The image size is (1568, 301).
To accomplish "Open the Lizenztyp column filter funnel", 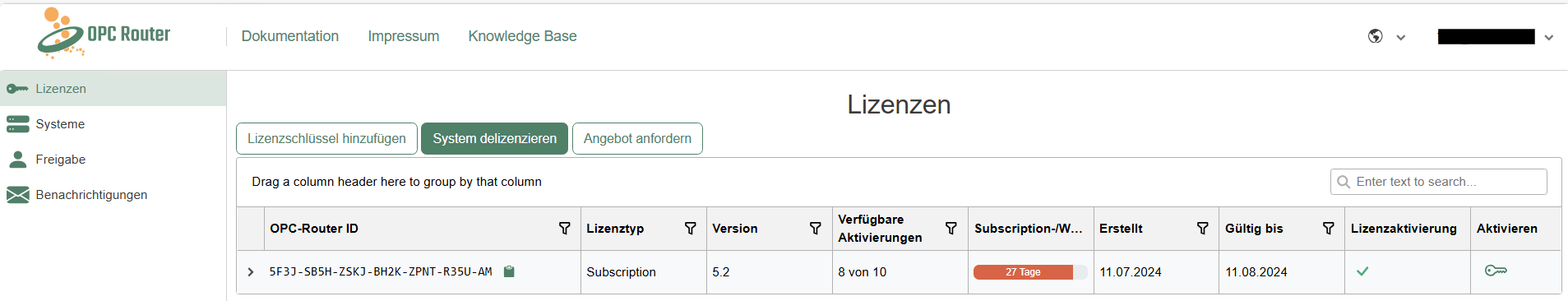I will [x=691, y=228].
